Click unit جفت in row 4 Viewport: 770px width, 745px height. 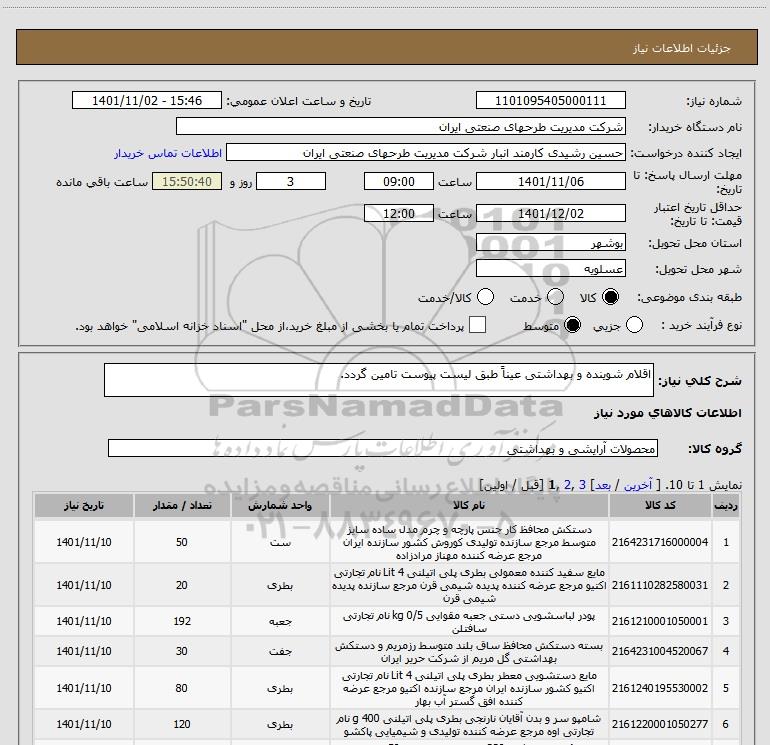[280, 651]
